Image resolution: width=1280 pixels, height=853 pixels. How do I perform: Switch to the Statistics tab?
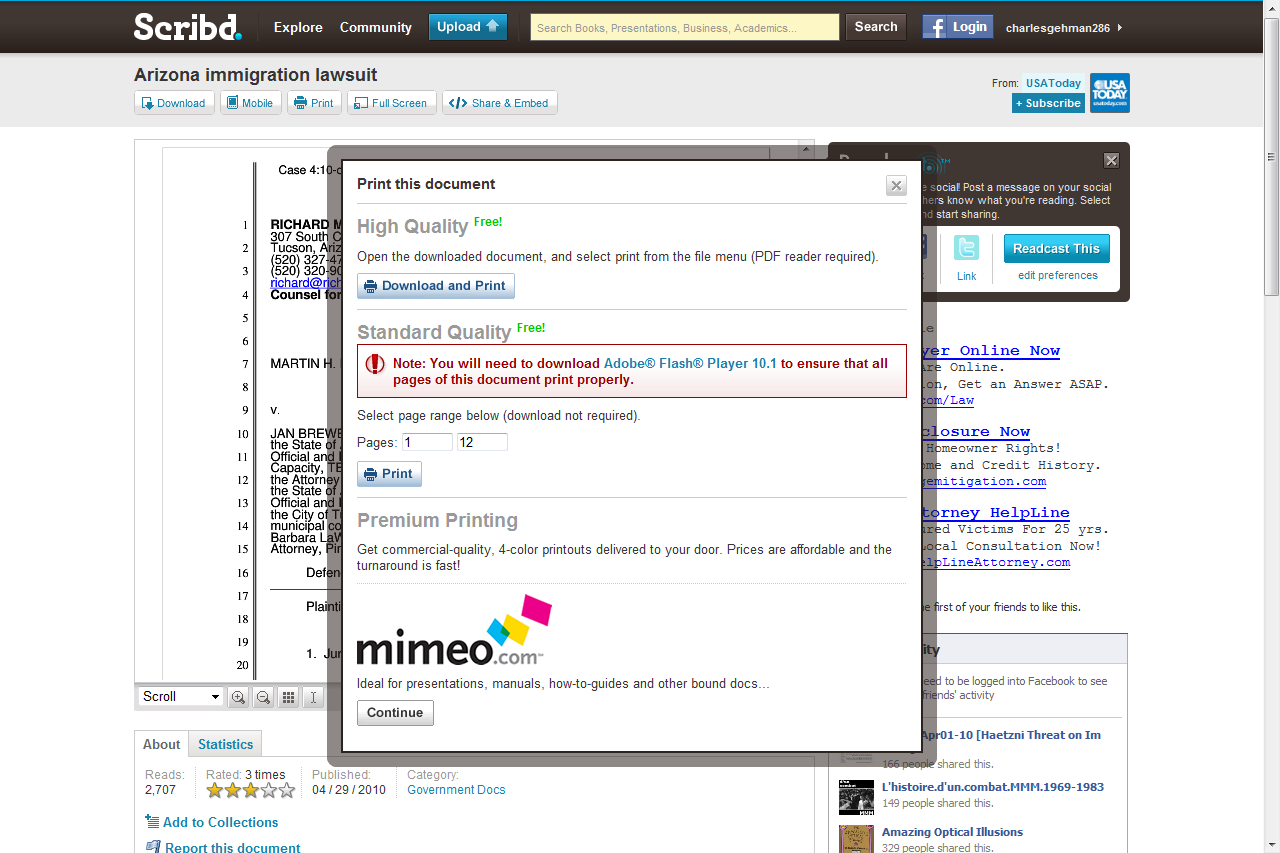225,744
